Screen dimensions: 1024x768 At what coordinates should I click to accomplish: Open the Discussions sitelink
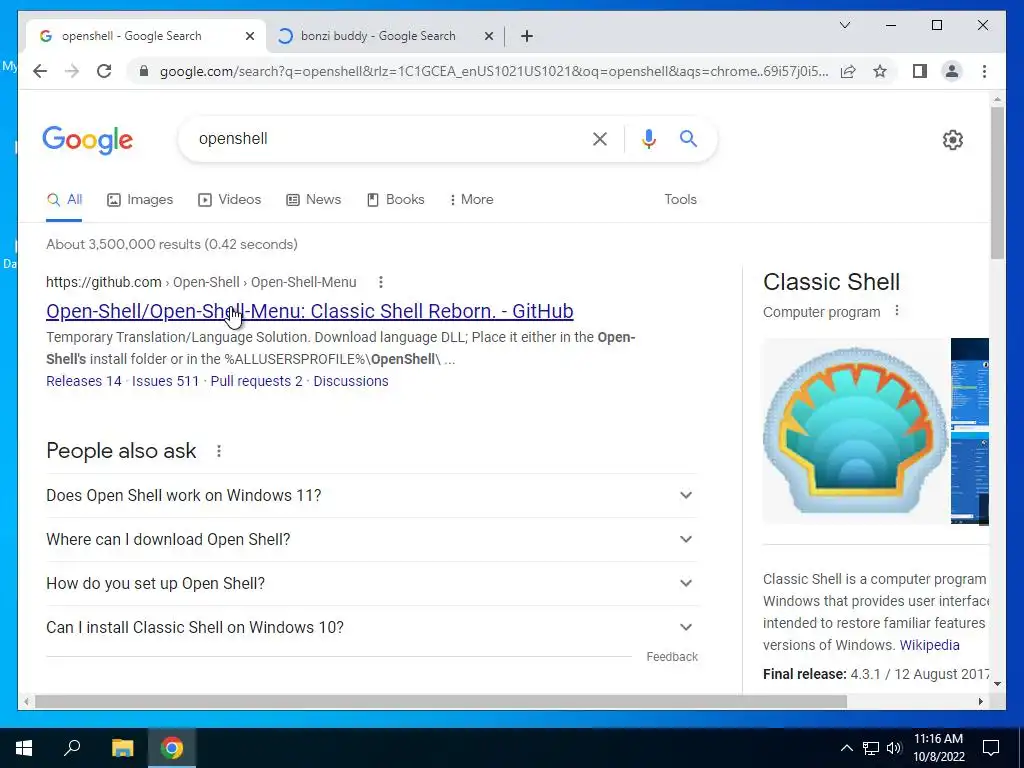[x=351, y=381]
